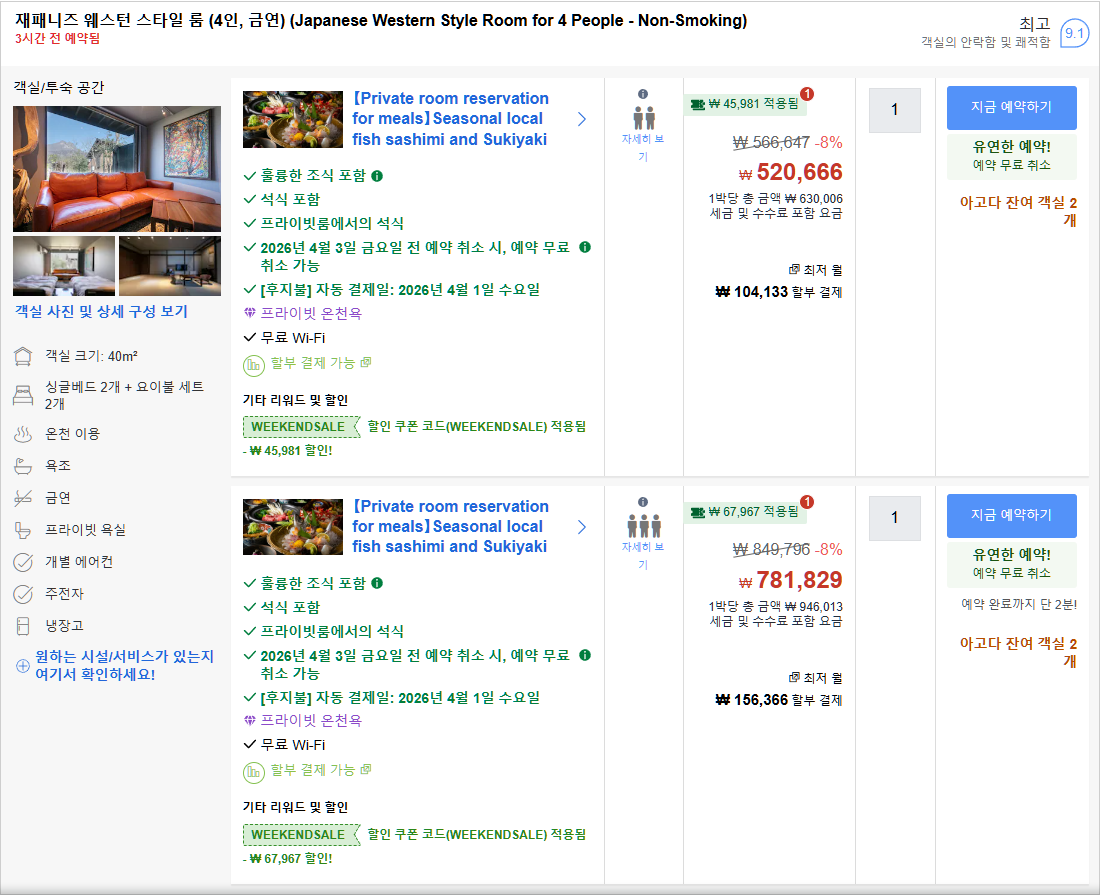Click the cancellation info icon in the 781,829 offer

coord(585,655)
